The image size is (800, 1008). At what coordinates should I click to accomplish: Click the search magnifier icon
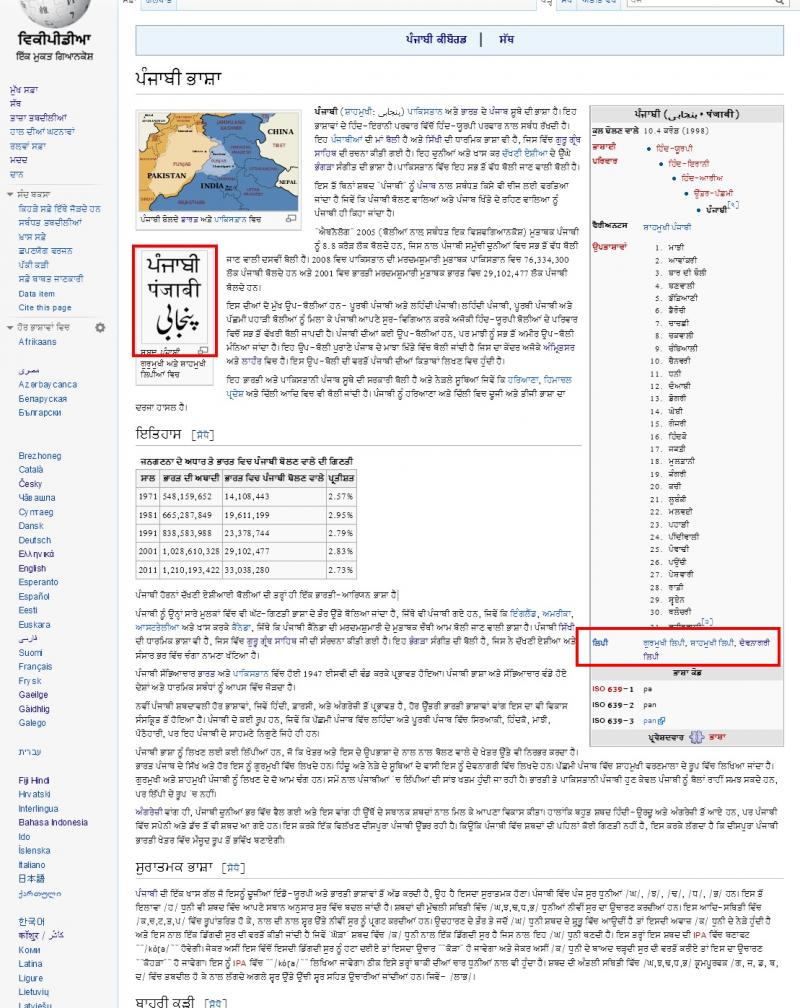point(779,3)
